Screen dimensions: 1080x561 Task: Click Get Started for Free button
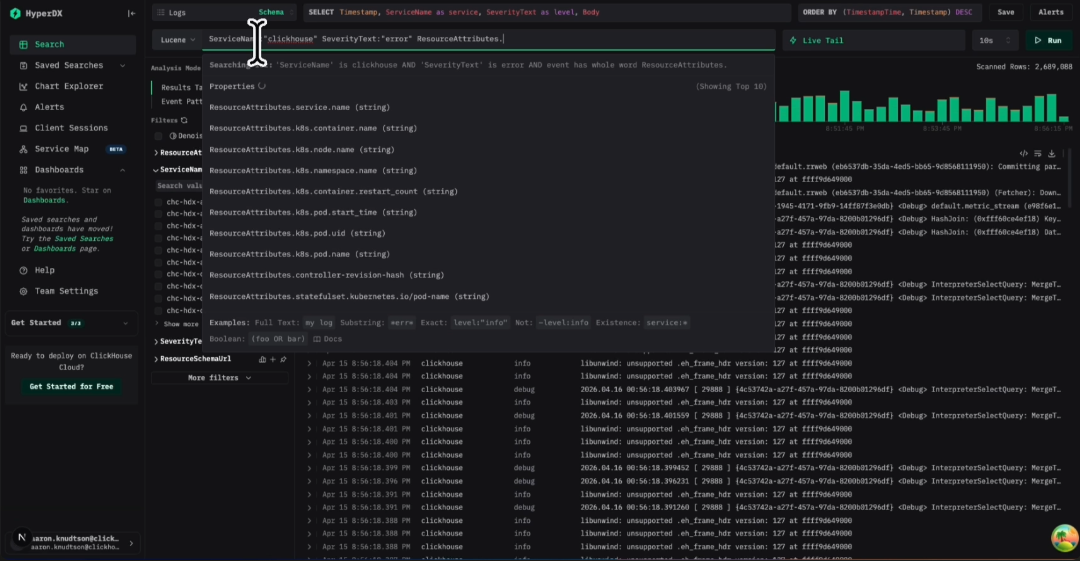(x=71, y=387)
